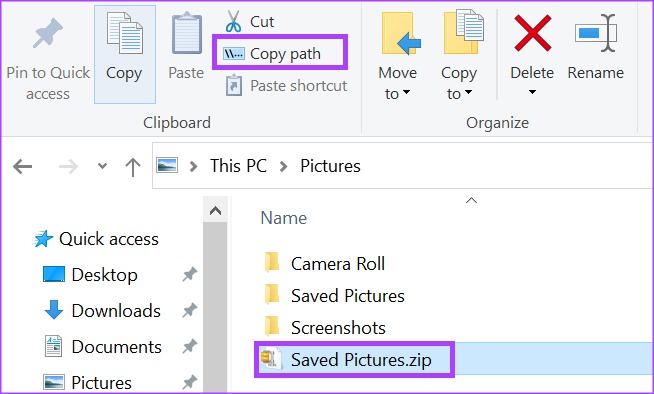Click the Screenshots folder icon
This screenshot has height=394, width=654.
pyautogui.click(x=272, y=327)
